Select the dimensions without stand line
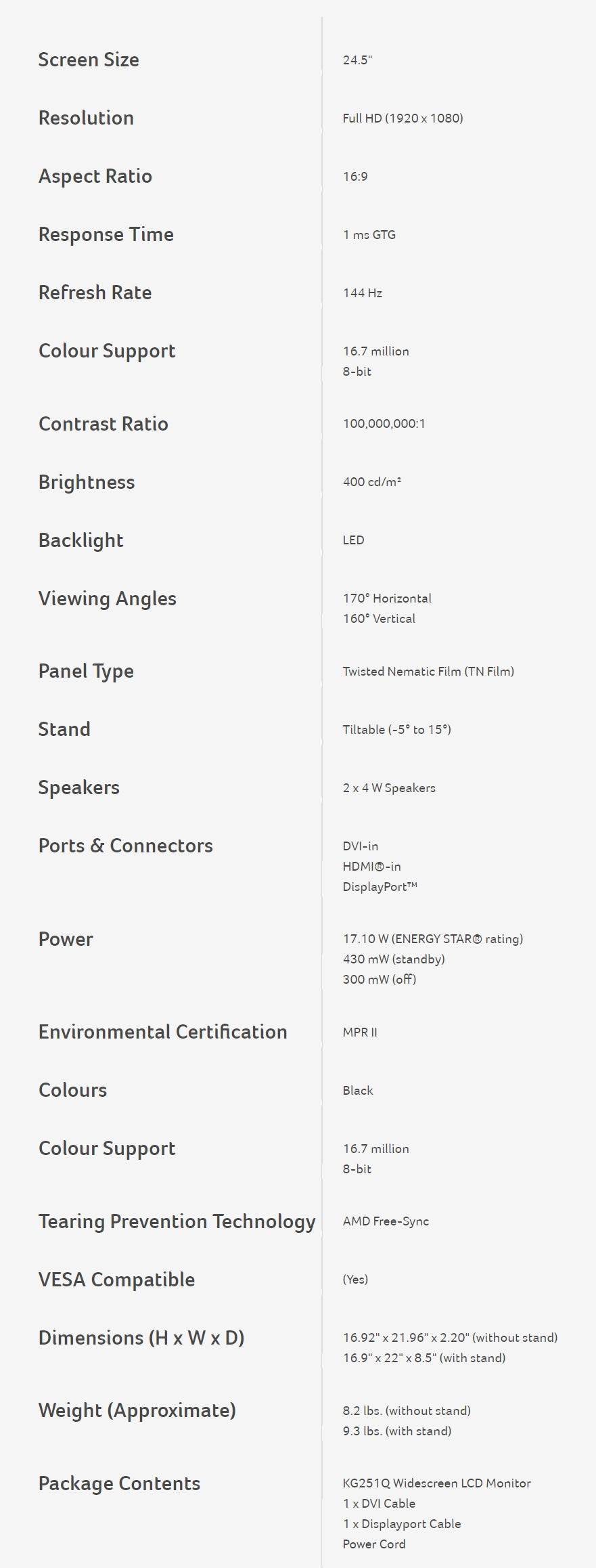 click(x=451, y=1337)
